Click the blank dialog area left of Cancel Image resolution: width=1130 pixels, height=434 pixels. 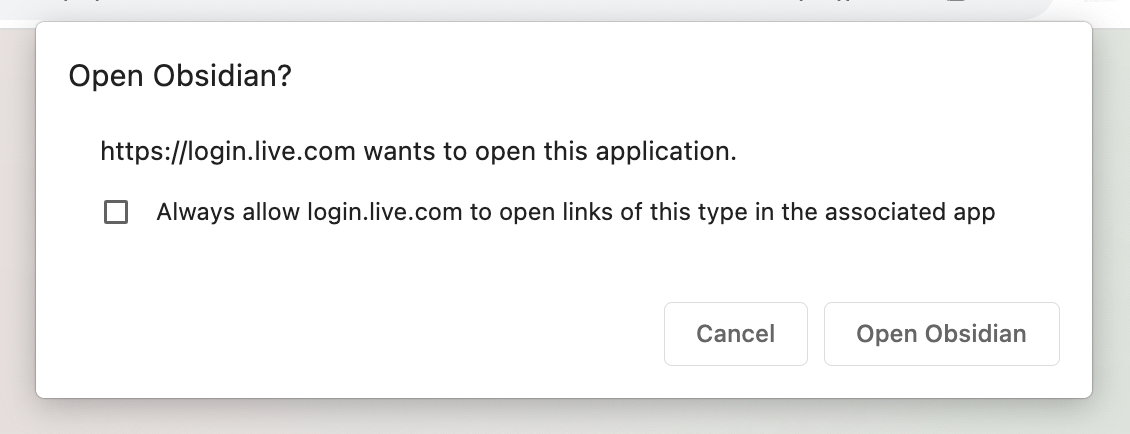[346, 334]
